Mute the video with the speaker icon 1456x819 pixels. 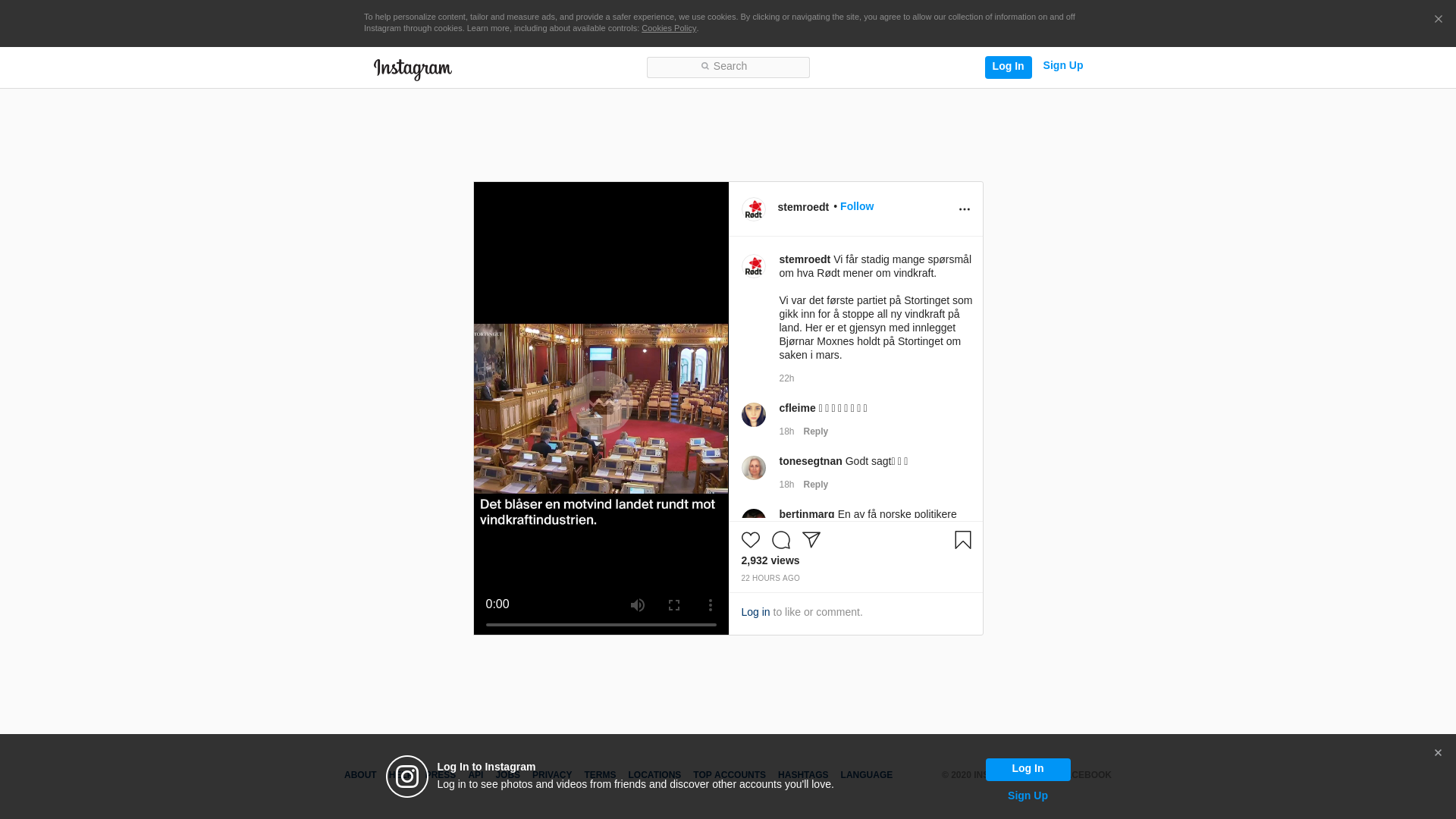pos(637,605)
